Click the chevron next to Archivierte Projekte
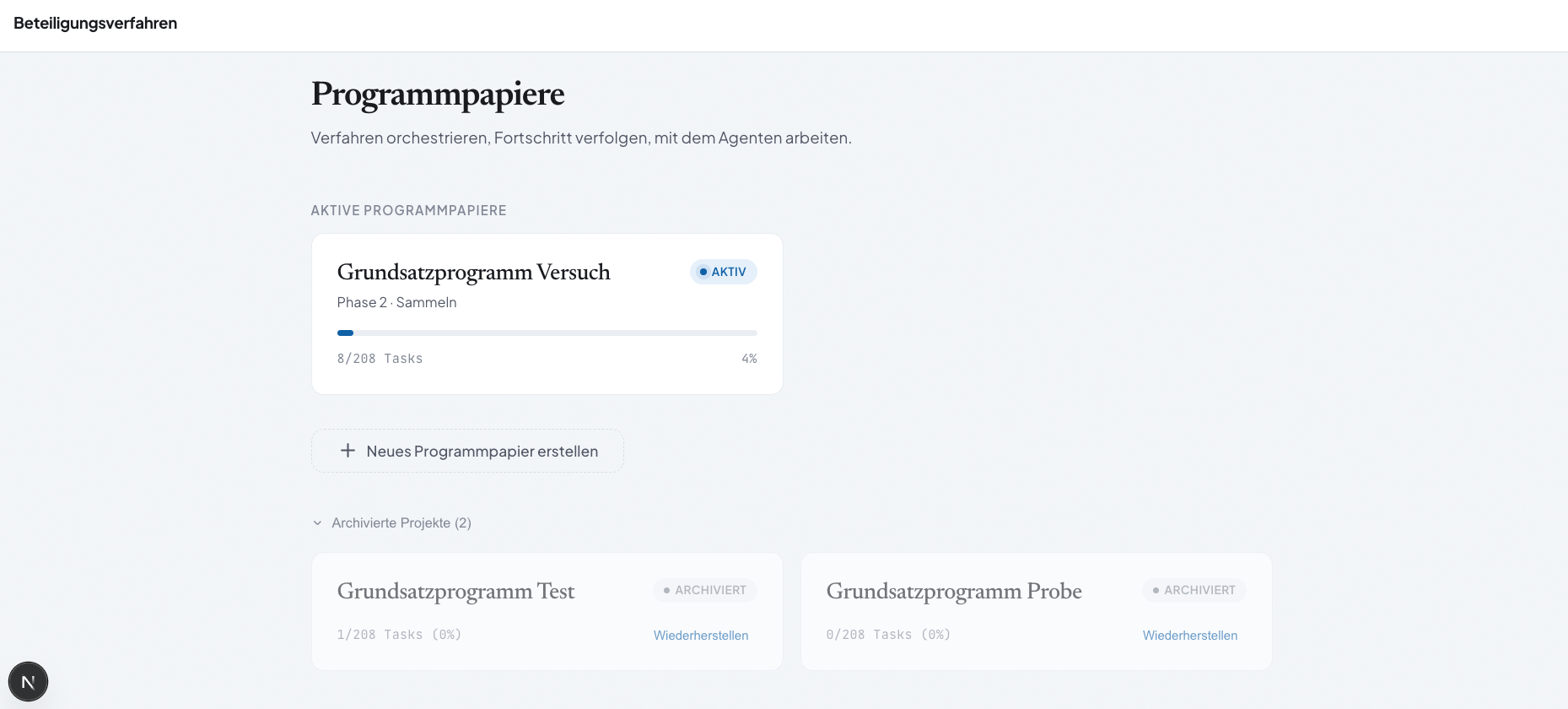The image size is (1568, 709). coord(317,522)
